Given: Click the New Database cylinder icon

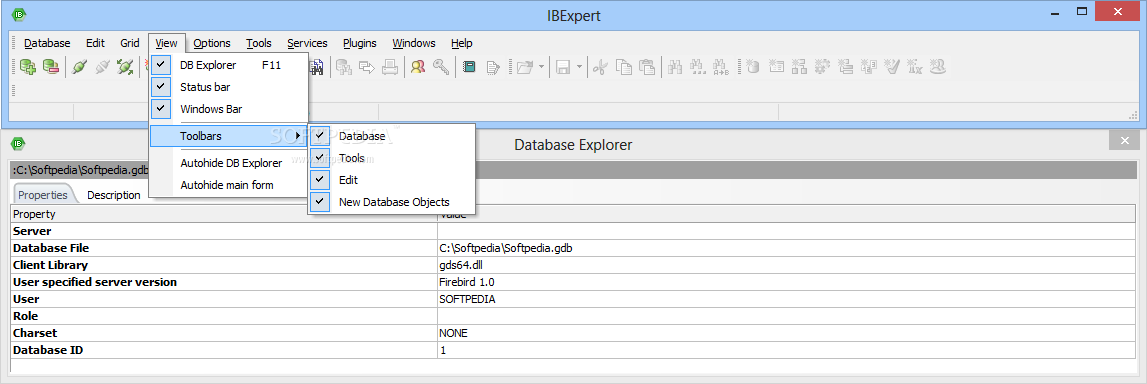Looking at the screenshot, I should click(x=753, y=67).
